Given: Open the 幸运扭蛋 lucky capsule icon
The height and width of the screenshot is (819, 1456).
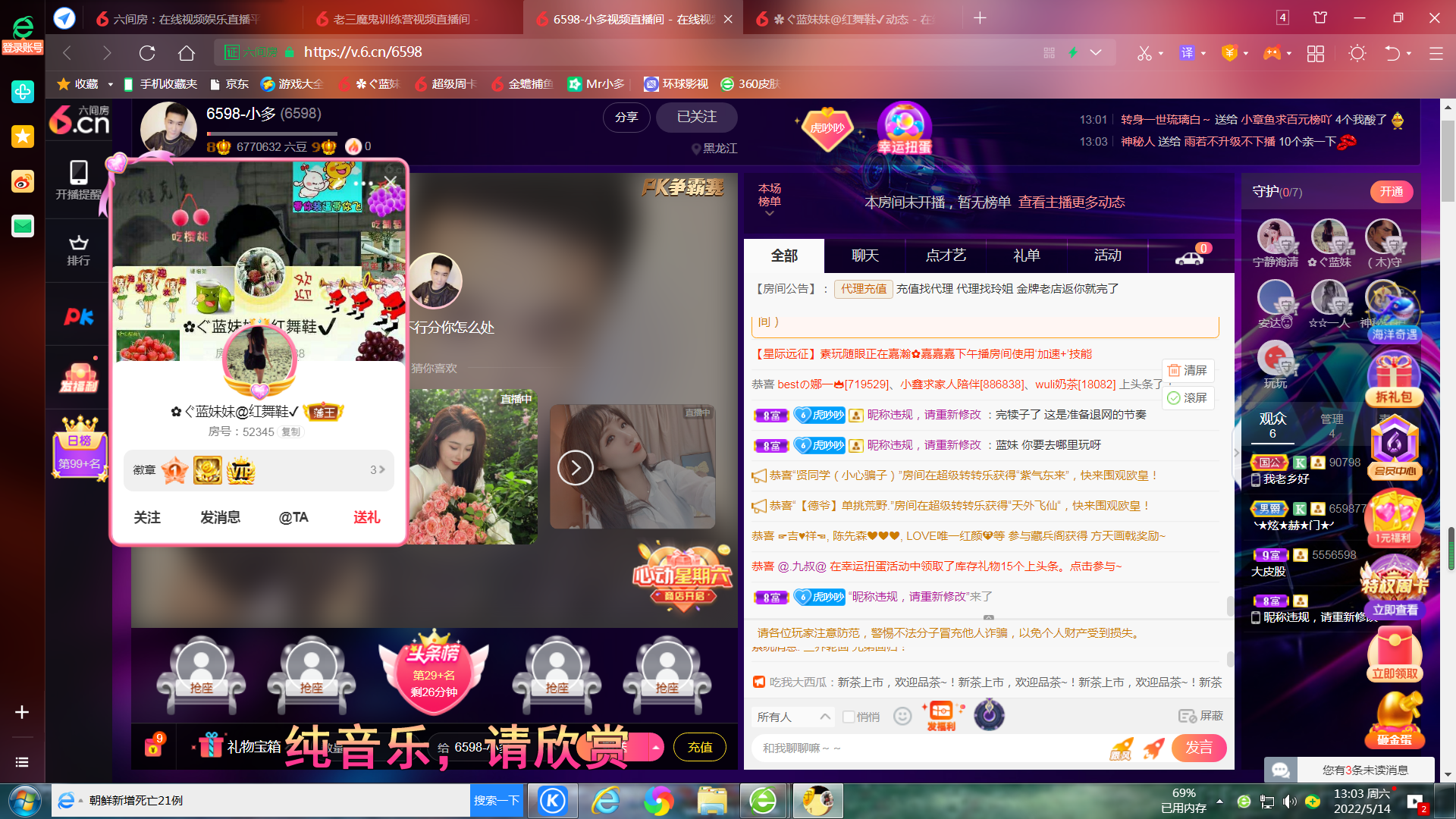Looking at the screenshot, I should (904, 128).
